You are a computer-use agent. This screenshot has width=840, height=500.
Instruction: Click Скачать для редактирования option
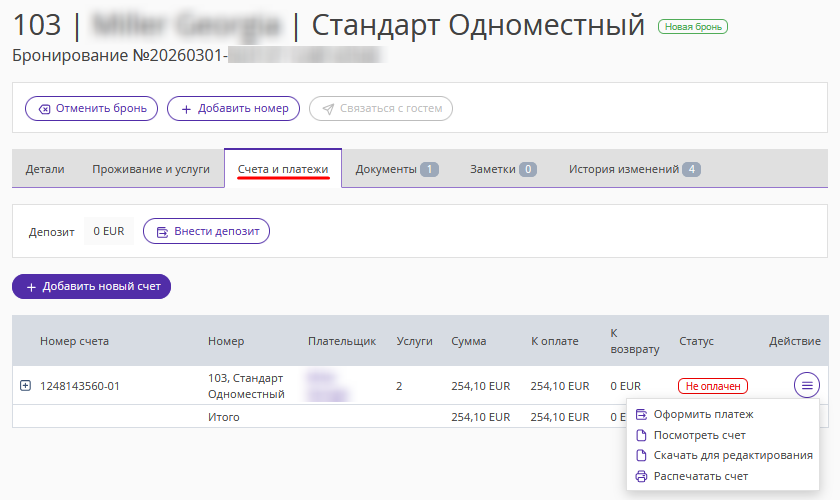pos(732,455)
